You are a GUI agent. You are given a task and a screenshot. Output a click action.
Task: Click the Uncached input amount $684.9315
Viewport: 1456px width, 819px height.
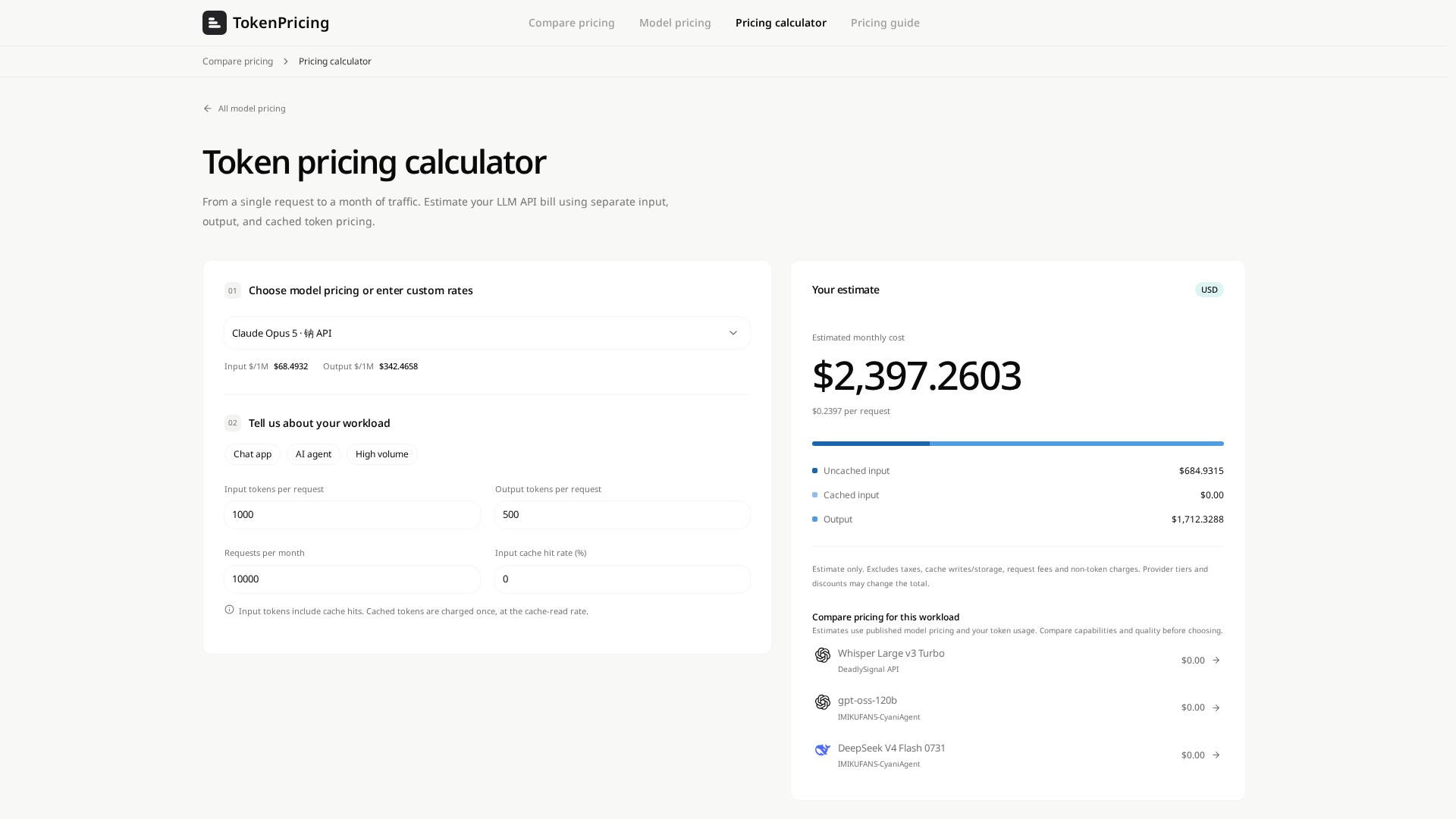tap(1201, 471)
